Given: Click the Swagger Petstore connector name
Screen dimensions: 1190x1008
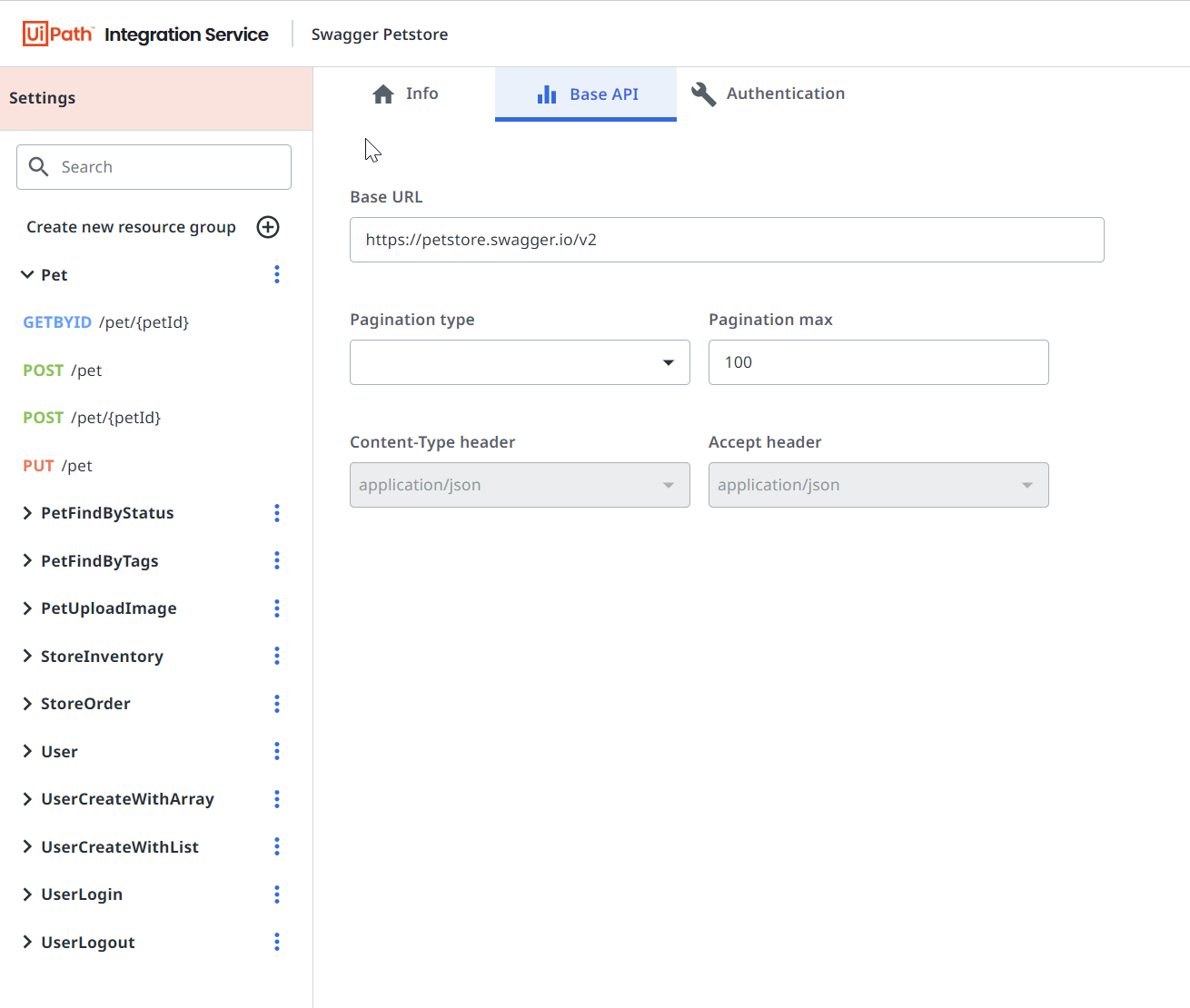Looking at the screenshot, I should click(380, 35).
